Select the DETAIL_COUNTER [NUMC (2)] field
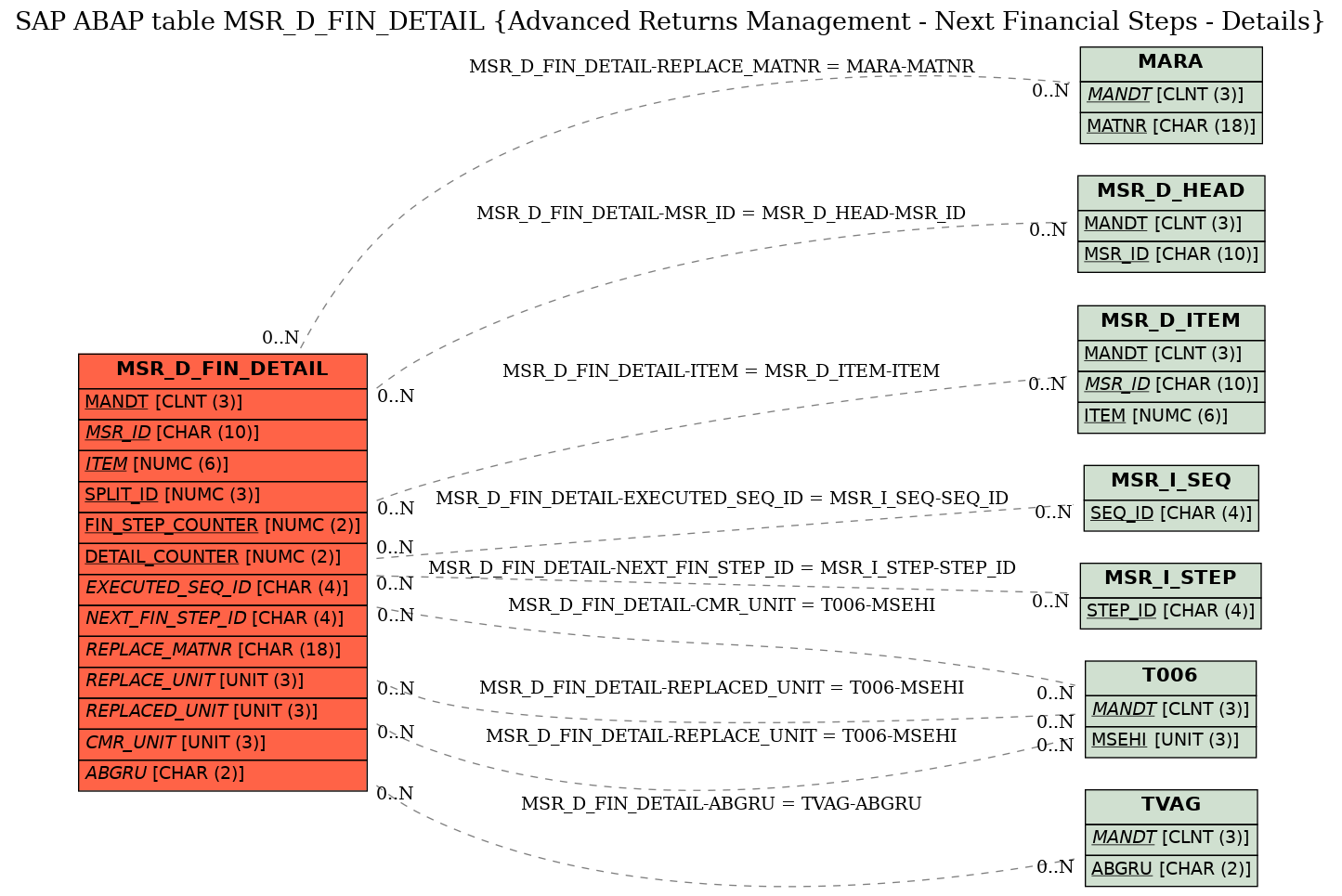The width and height of the screenshot is (1342, 896). pyautogui.click(x=223, y=558)
